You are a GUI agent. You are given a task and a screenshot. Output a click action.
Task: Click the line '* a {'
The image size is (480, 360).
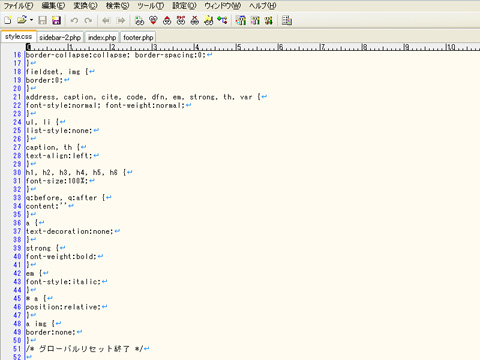coord(36,298)
